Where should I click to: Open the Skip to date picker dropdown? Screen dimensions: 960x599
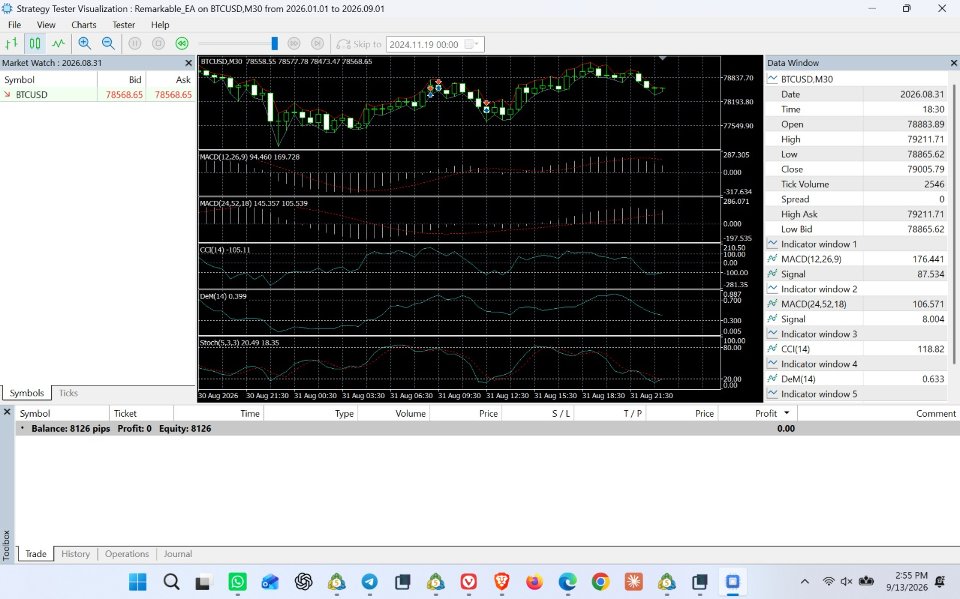pos(471,44)
